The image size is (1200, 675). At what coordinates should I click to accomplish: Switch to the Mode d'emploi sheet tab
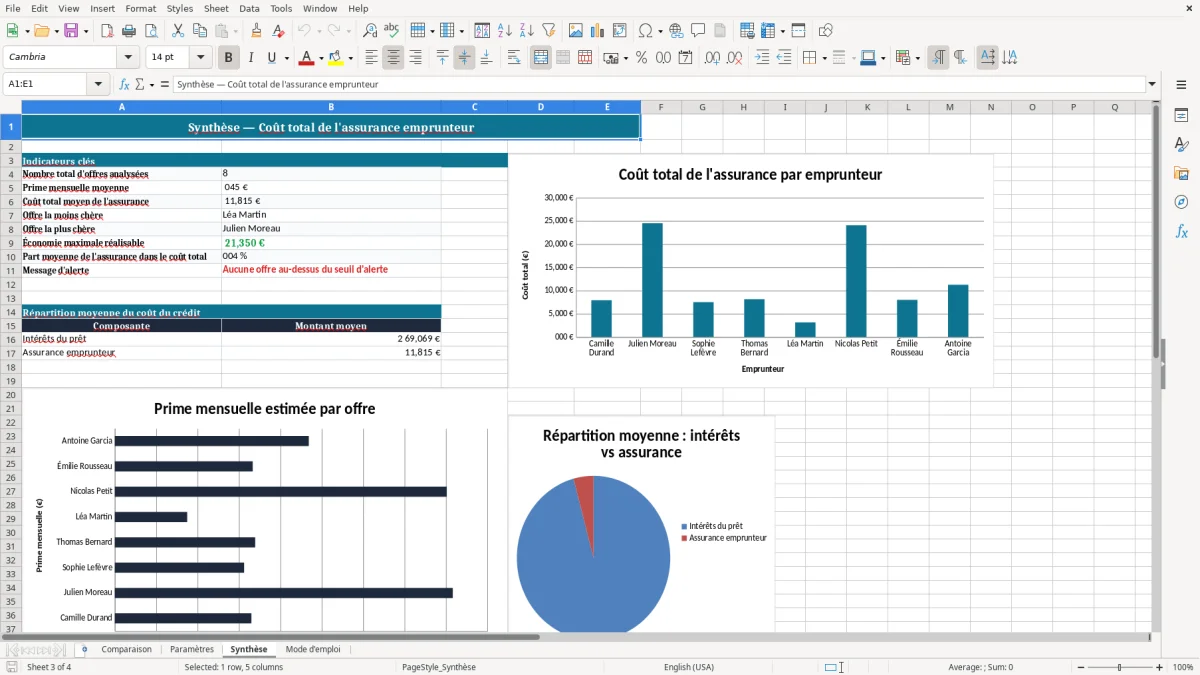(x=313, y=649)
